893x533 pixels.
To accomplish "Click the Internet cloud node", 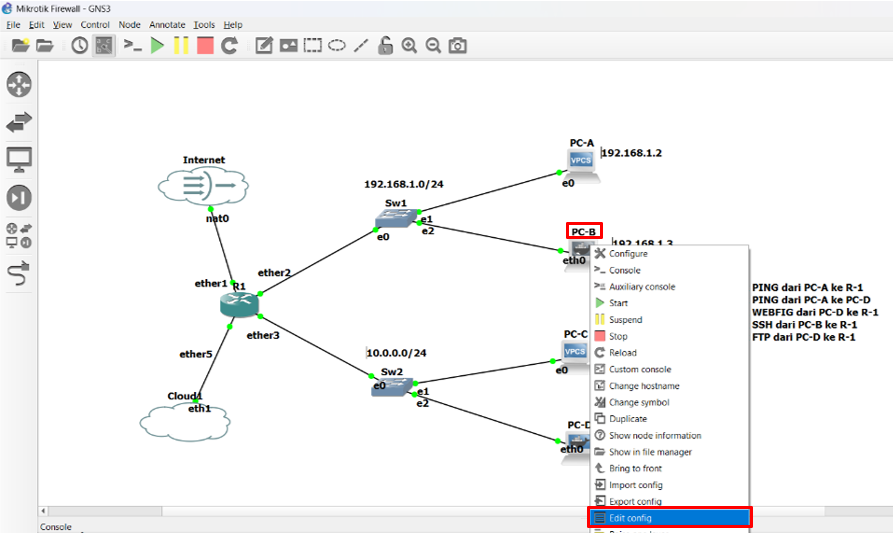I will click(202, 186).
